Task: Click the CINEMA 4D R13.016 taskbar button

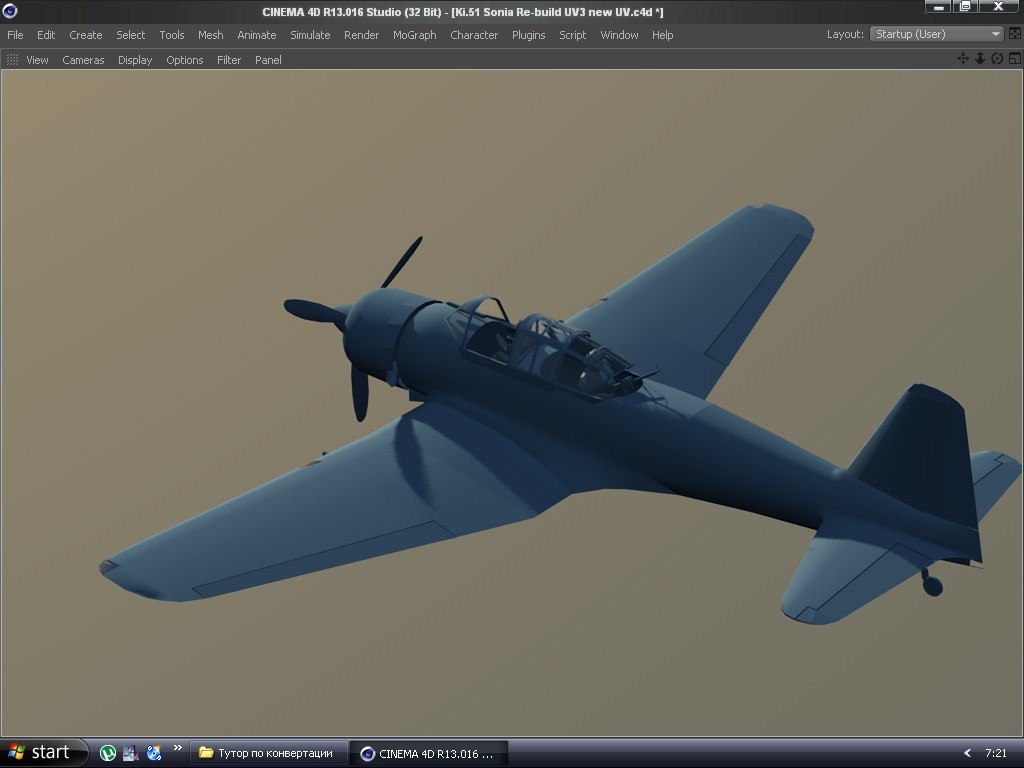Action: pyautogui.click(x=430, y=753)
